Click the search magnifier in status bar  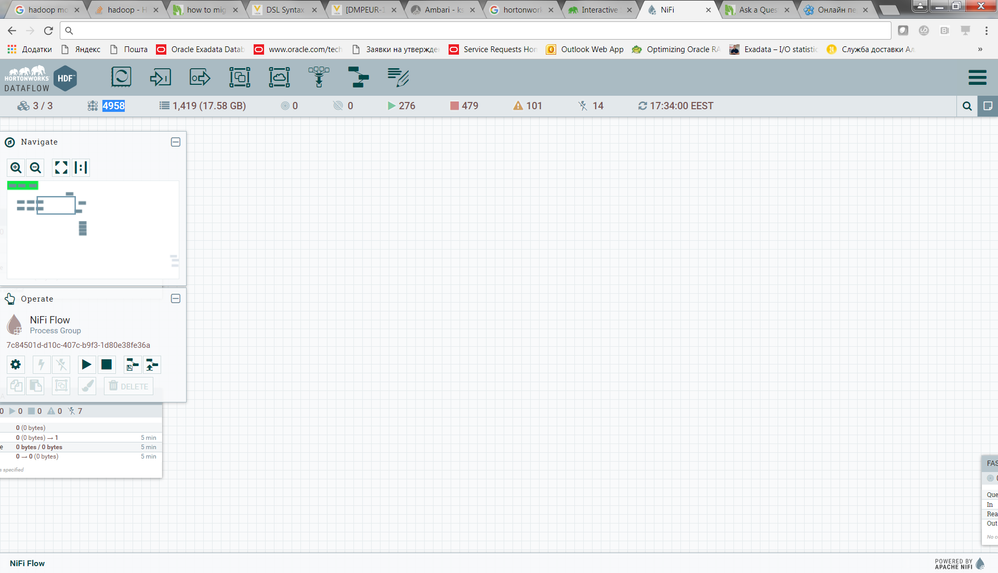pyautogui.click(x=967, y=106)
